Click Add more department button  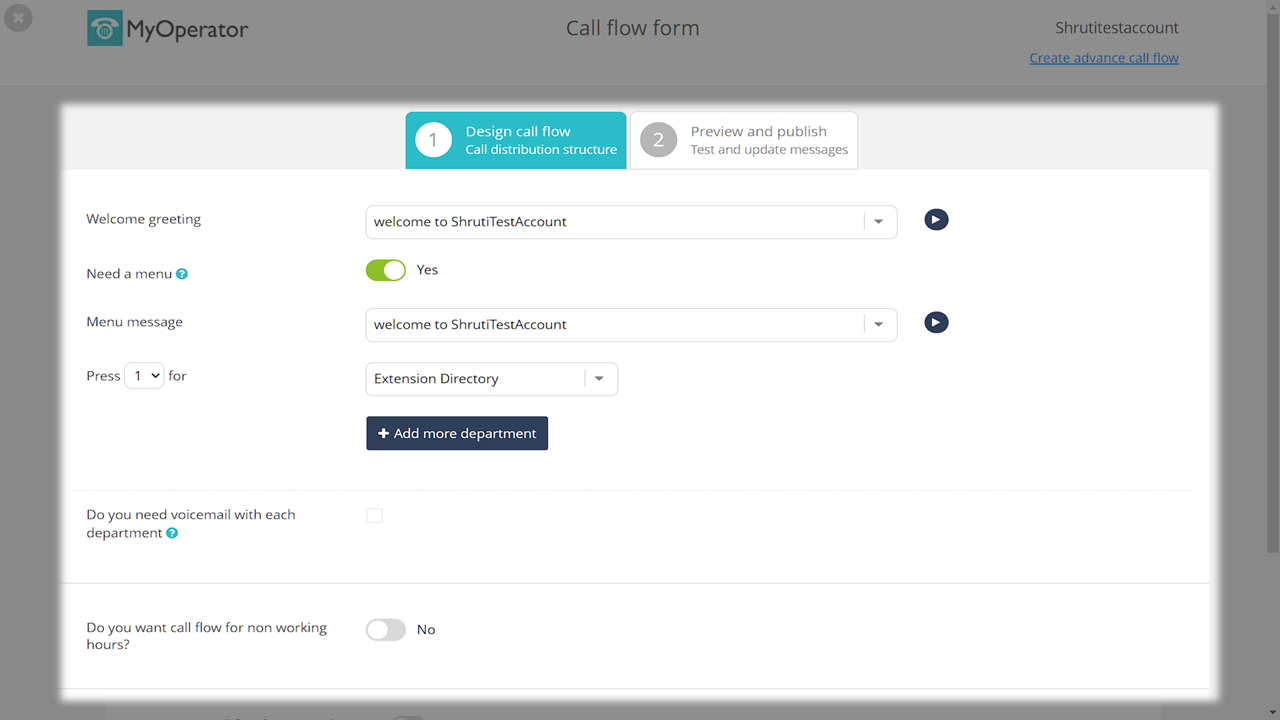457,434
